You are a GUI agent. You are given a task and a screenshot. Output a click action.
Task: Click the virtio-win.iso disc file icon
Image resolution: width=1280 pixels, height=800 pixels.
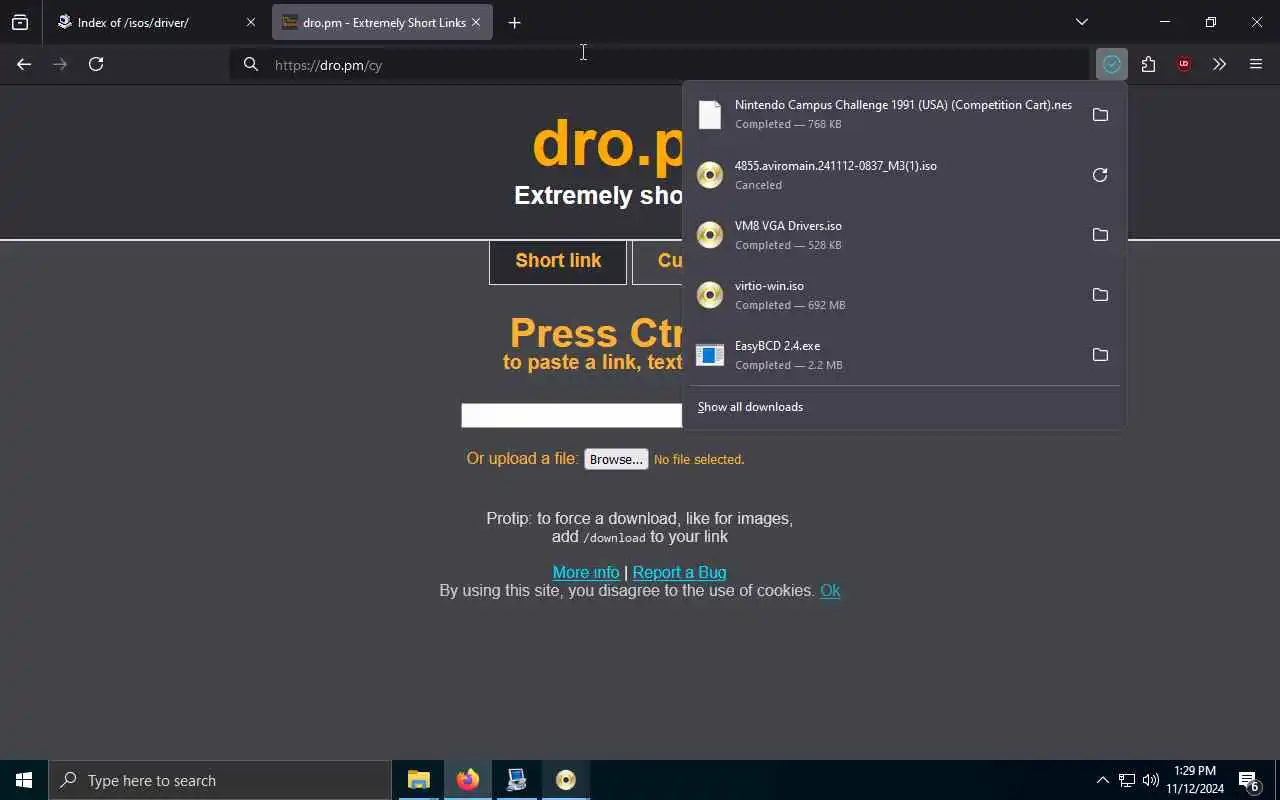tap(710, 295)
